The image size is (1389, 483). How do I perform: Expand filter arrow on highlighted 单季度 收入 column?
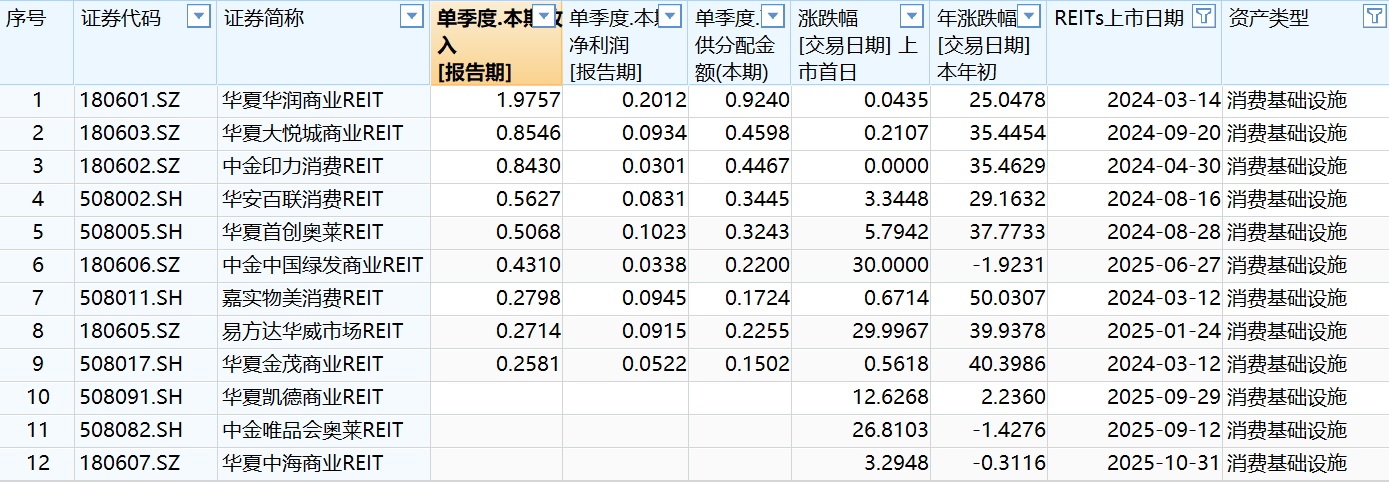544,17
